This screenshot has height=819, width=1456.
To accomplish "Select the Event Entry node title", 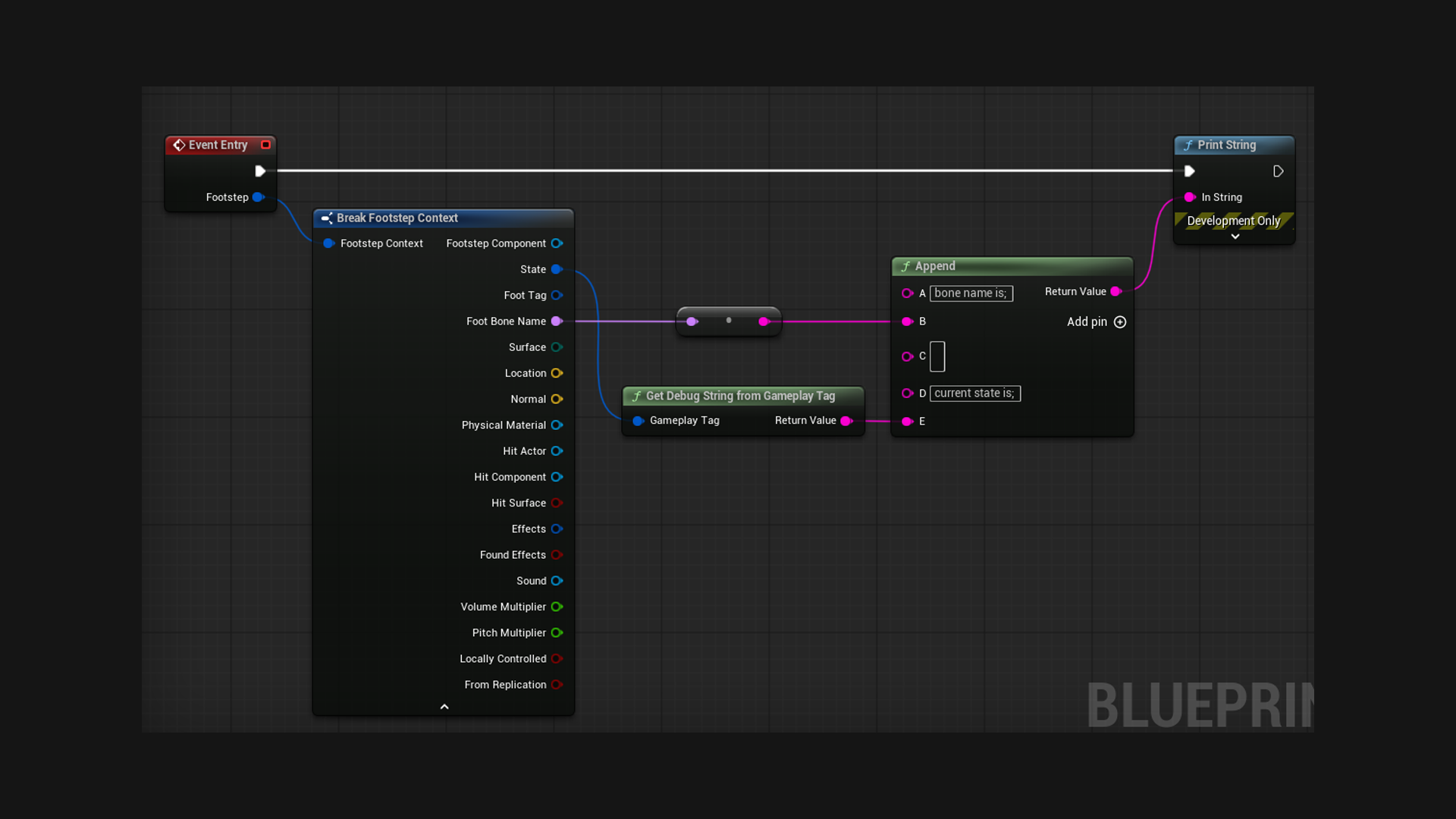I will click(218, 145).
